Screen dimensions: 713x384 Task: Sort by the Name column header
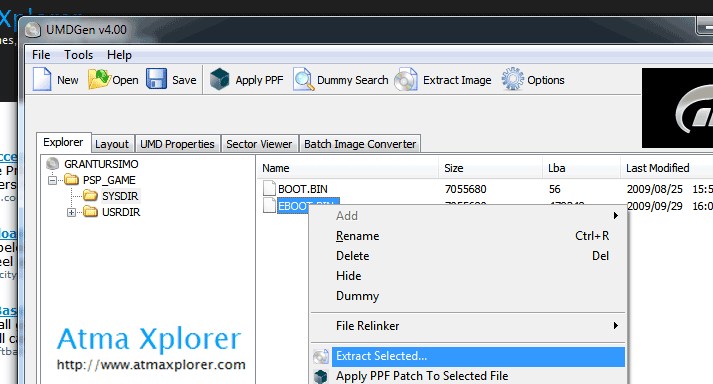[347, 168]
